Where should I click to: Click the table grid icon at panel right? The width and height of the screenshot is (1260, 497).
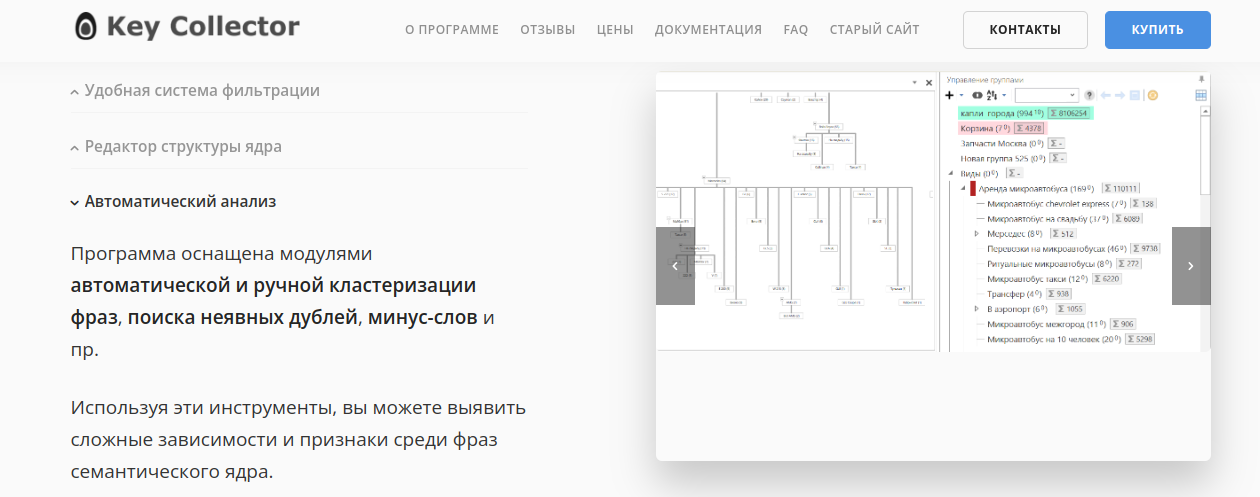click(x=1201, y=95)
